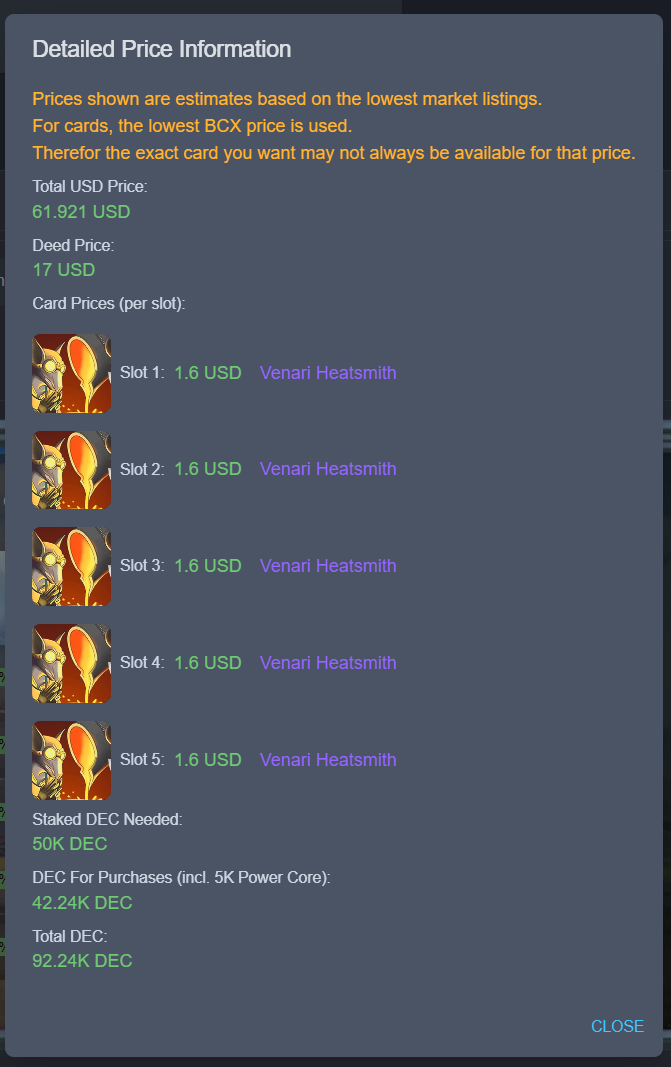Click the Slot 3 label text
Screen dimensions: 671x1067
pyautogui.click(x=142, y=565)
